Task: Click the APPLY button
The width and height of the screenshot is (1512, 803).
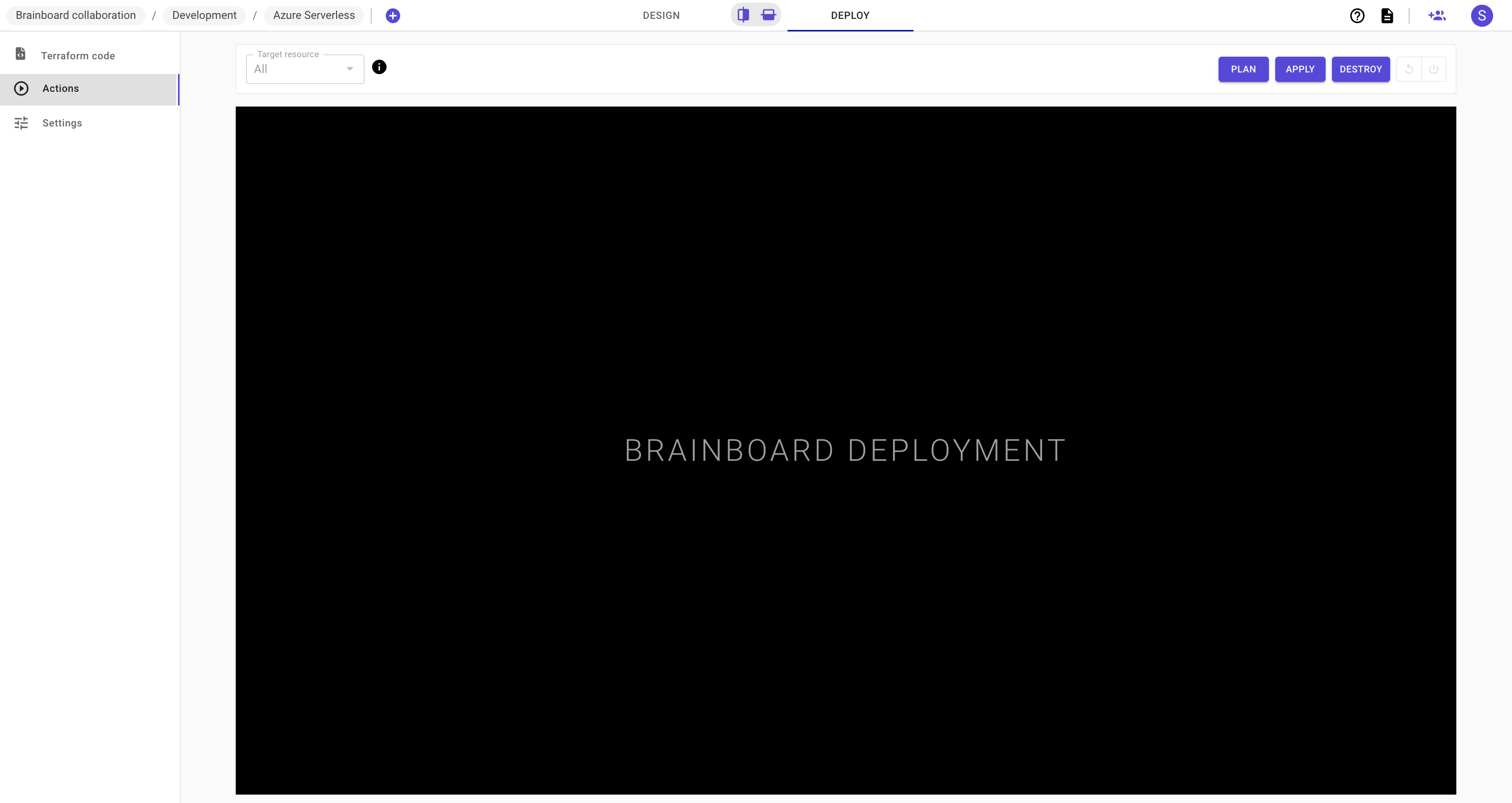Action: coord(1300,69)
